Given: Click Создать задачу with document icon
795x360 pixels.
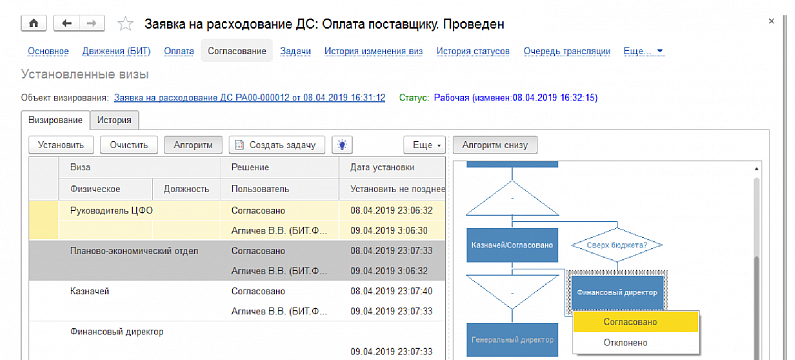Looking at the screenshot, I should tap(276, 145).
